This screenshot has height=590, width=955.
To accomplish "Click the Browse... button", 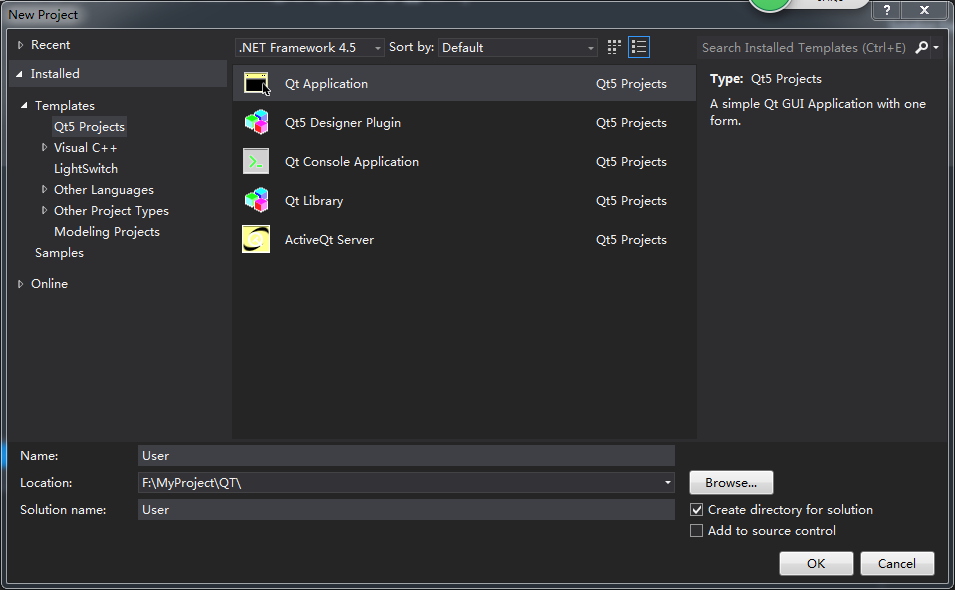I will (731, 482).
